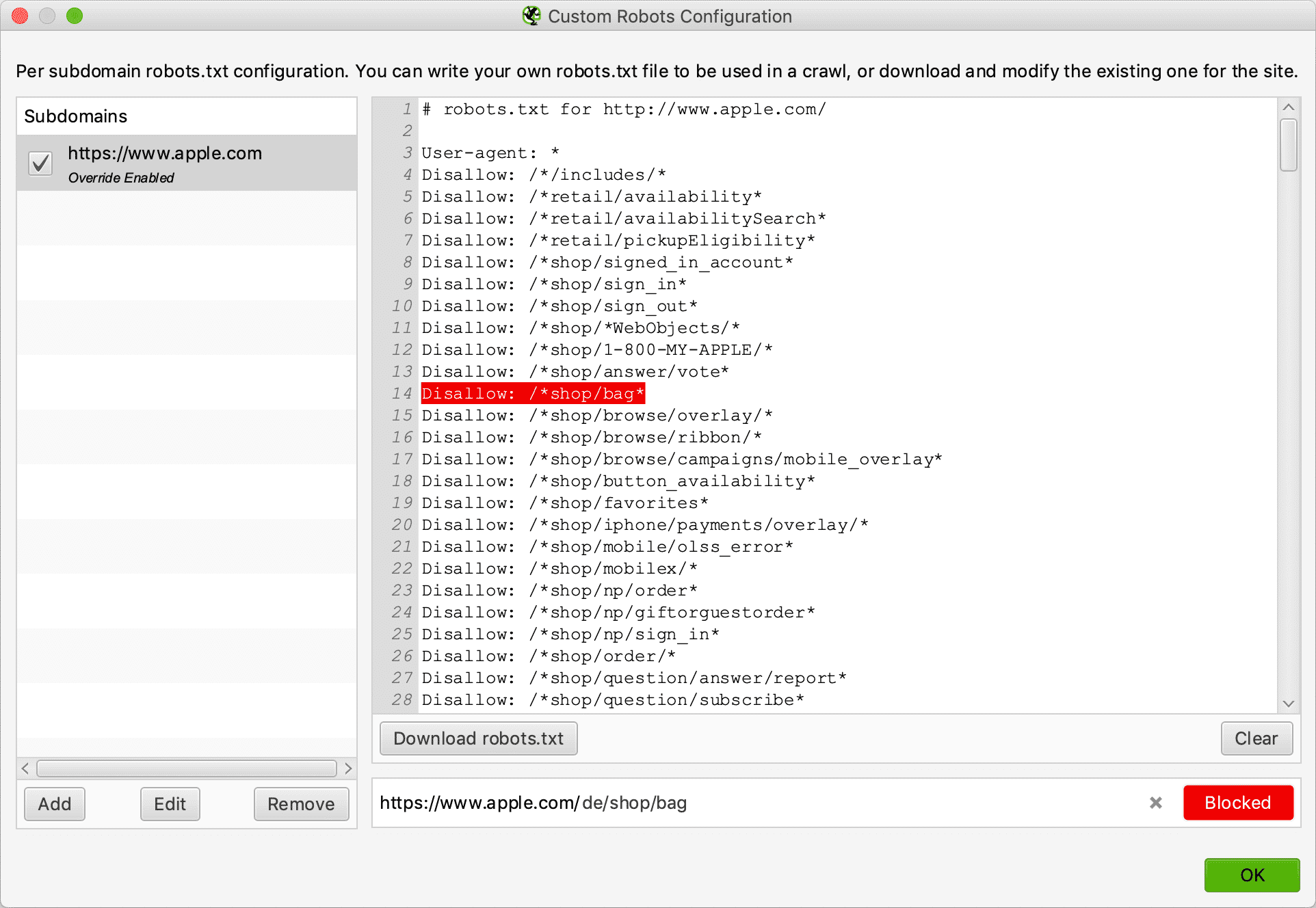Confirm the dialog with the OK button

pyautogui.click(x=1252, y=875)
